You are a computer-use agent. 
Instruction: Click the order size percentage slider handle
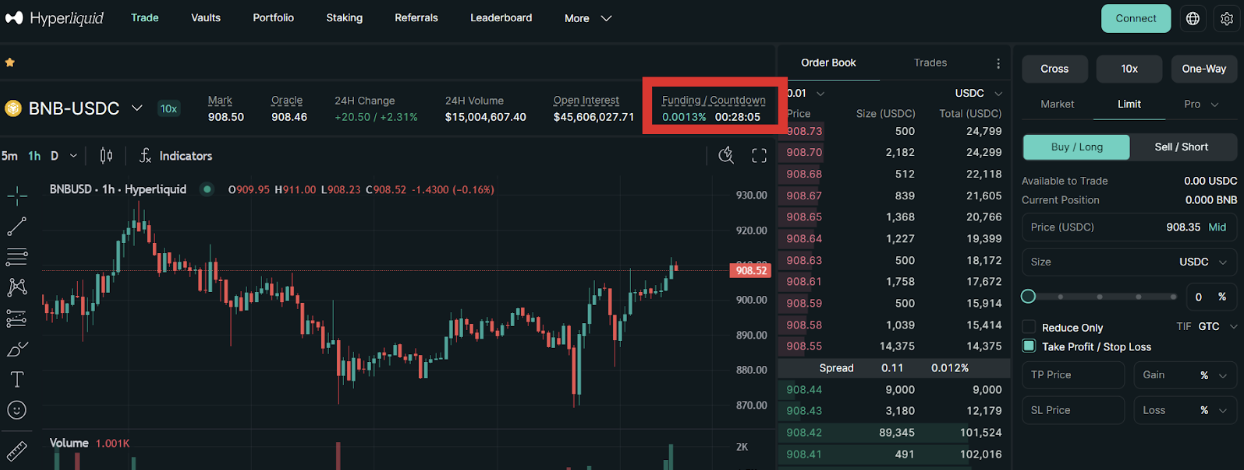[x=1028, y=296]
